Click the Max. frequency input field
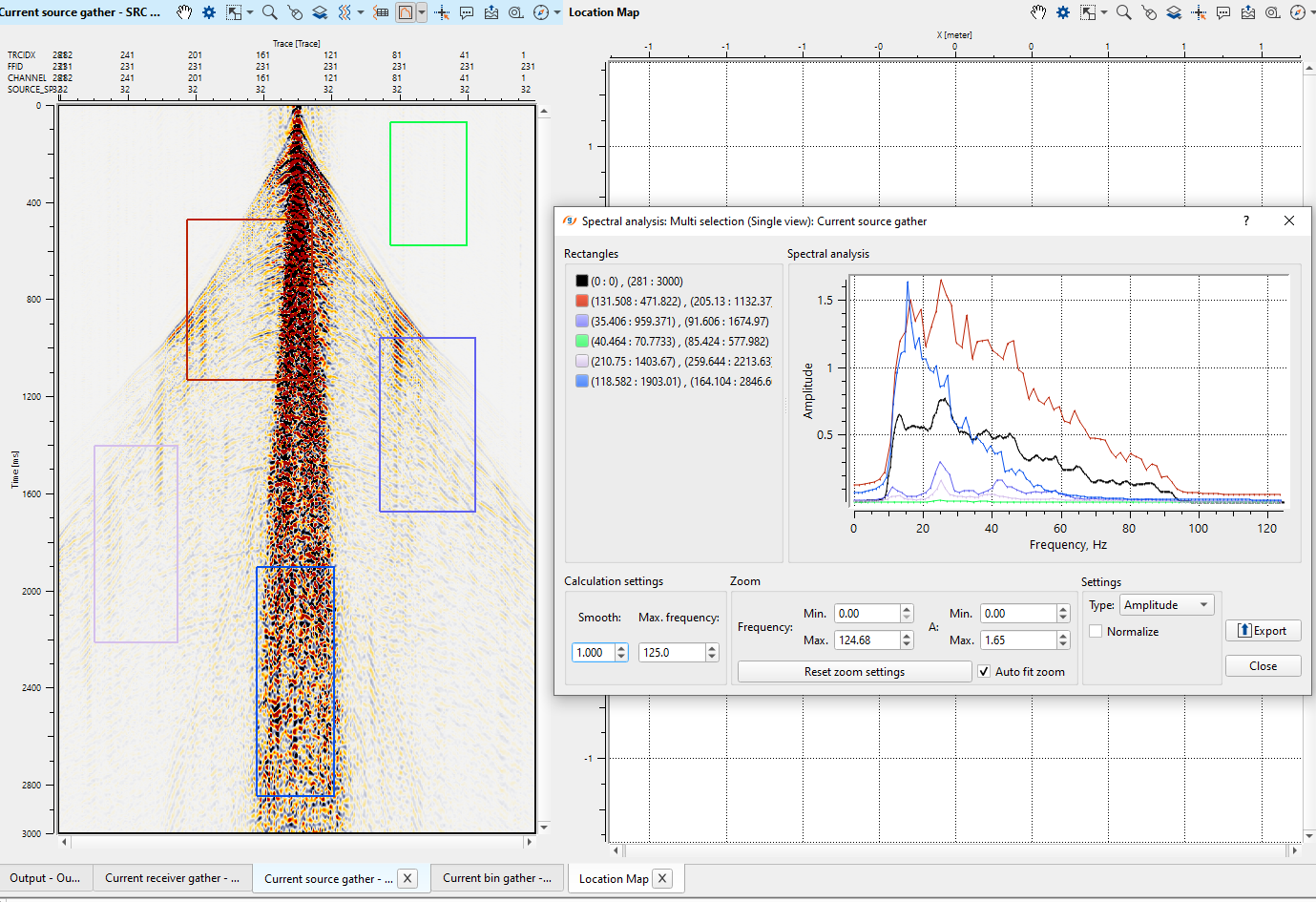The image size is (1316, 902). pyautogui.click(x=673, y=653)
